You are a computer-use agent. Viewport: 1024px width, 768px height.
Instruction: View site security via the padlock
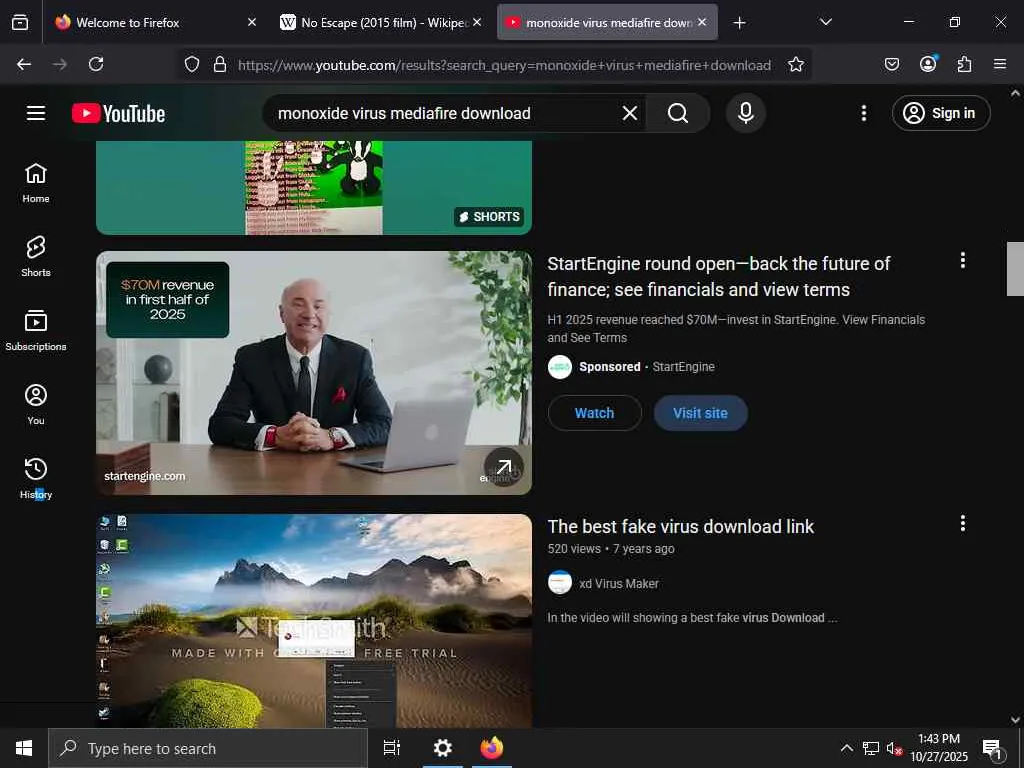(220, 64)
